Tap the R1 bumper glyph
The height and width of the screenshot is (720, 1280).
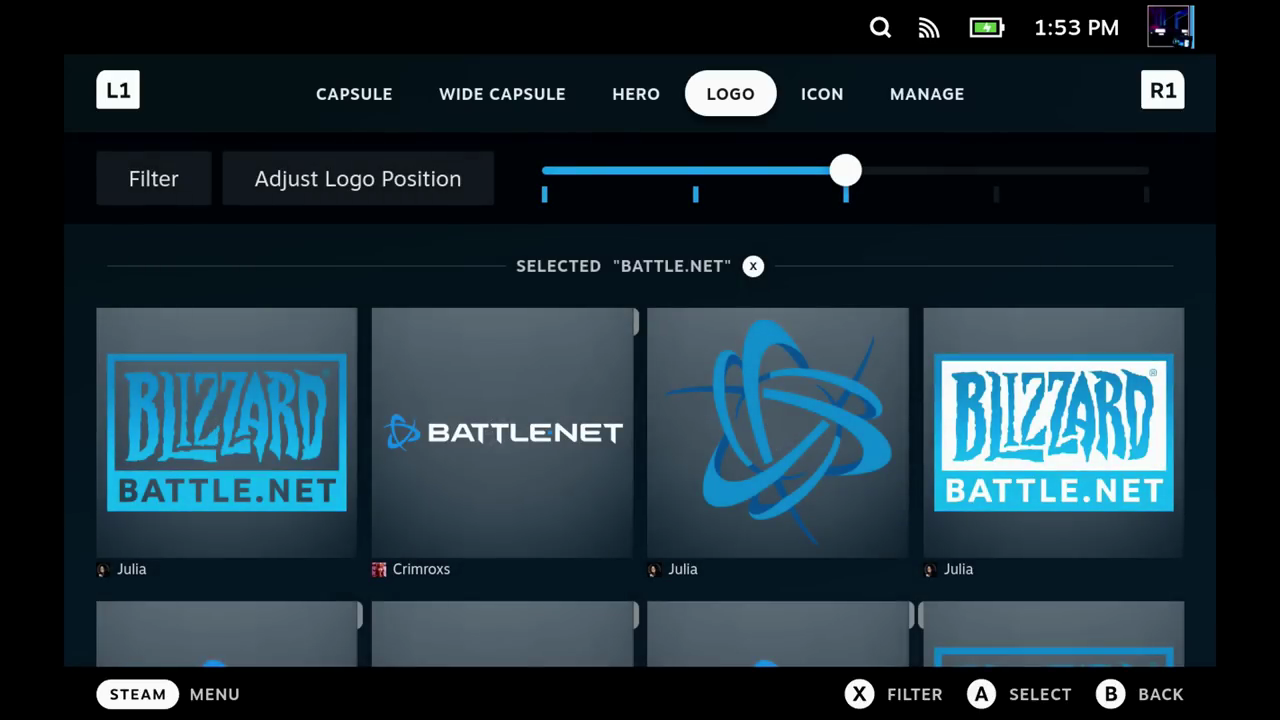(x=1163, y=90)
